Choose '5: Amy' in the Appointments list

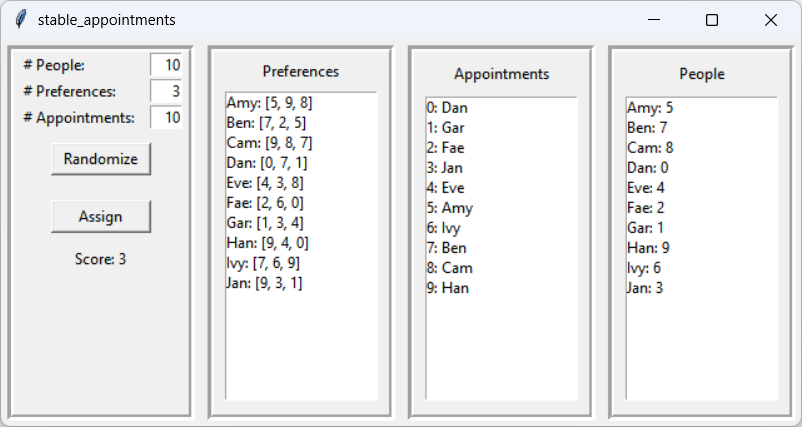(449, 208)
